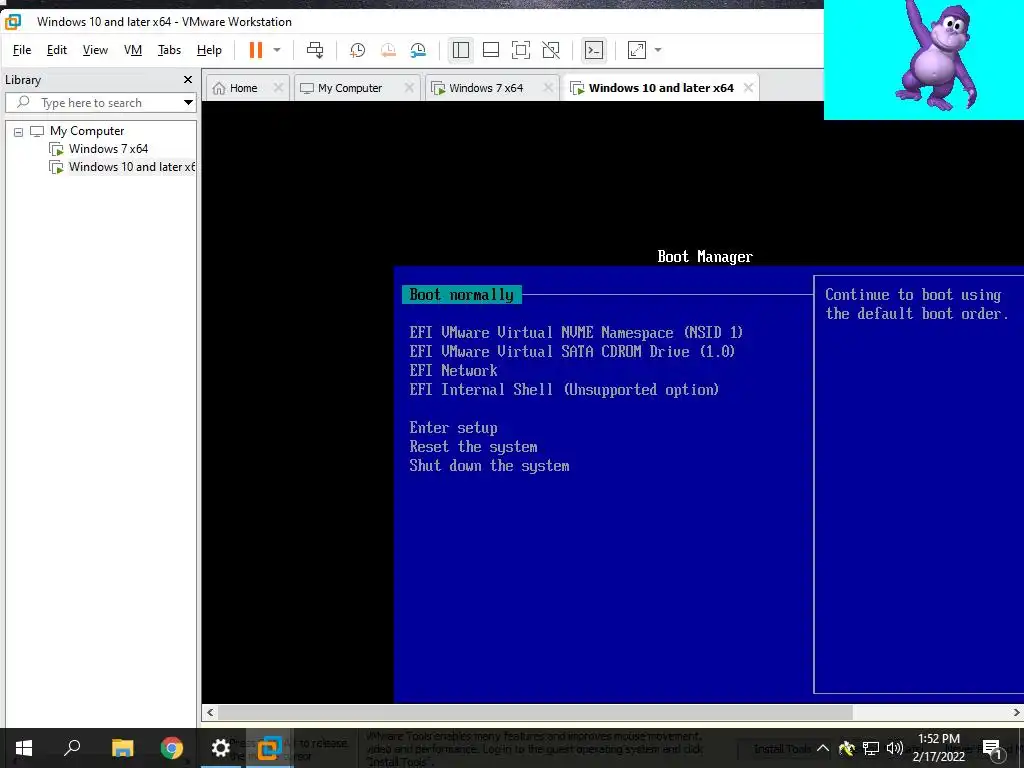Select EFI VMware Virtual SATA CDROM Drive entry
1024x768 pixels.
pos(572,351)
